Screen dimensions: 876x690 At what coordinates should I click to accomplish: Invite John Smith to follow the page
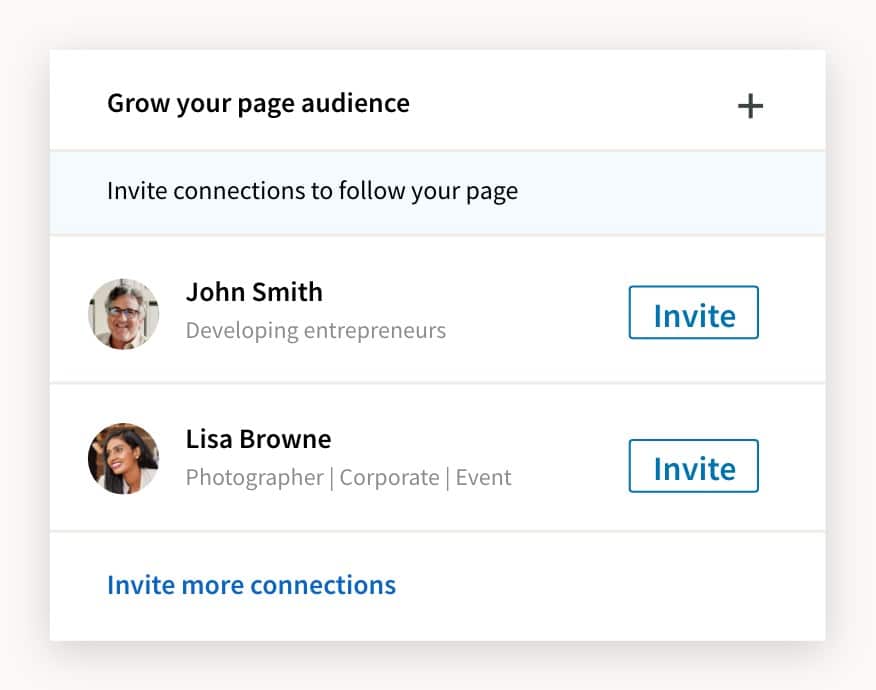[x=693, y=313]
